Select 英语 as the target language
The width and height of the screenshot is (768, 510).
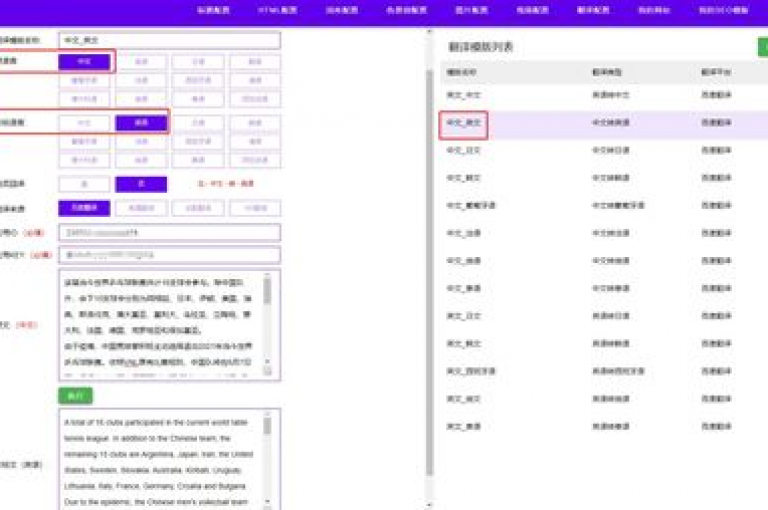[x=141, y=123]
